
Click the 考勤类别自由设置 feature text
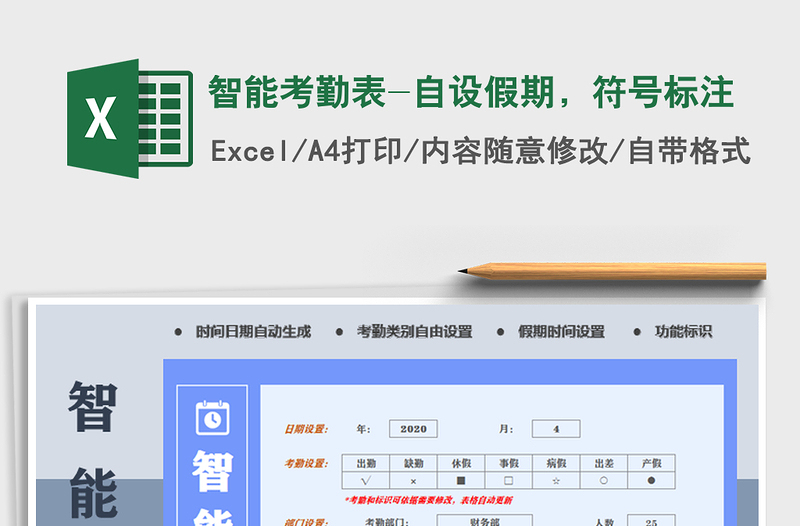point(414,332)
